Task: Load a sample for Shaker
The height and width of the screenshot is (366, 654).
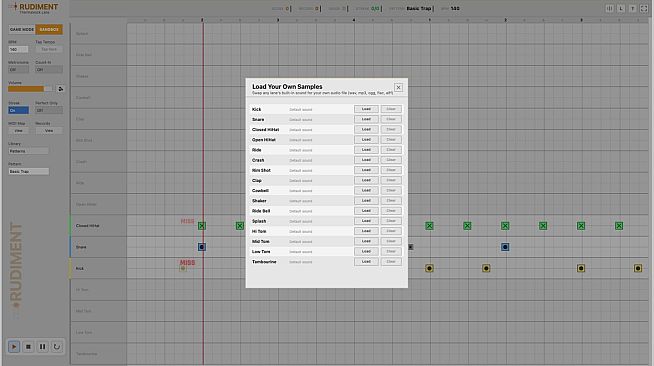Action: tap(366, 201)
